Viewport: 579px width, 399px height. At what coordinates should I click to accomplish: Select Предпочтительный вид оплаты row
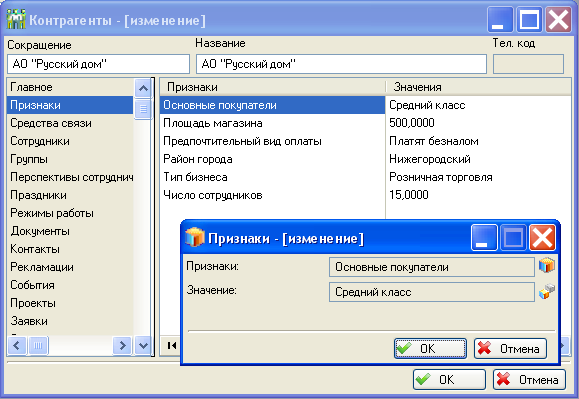pos(273,141)
